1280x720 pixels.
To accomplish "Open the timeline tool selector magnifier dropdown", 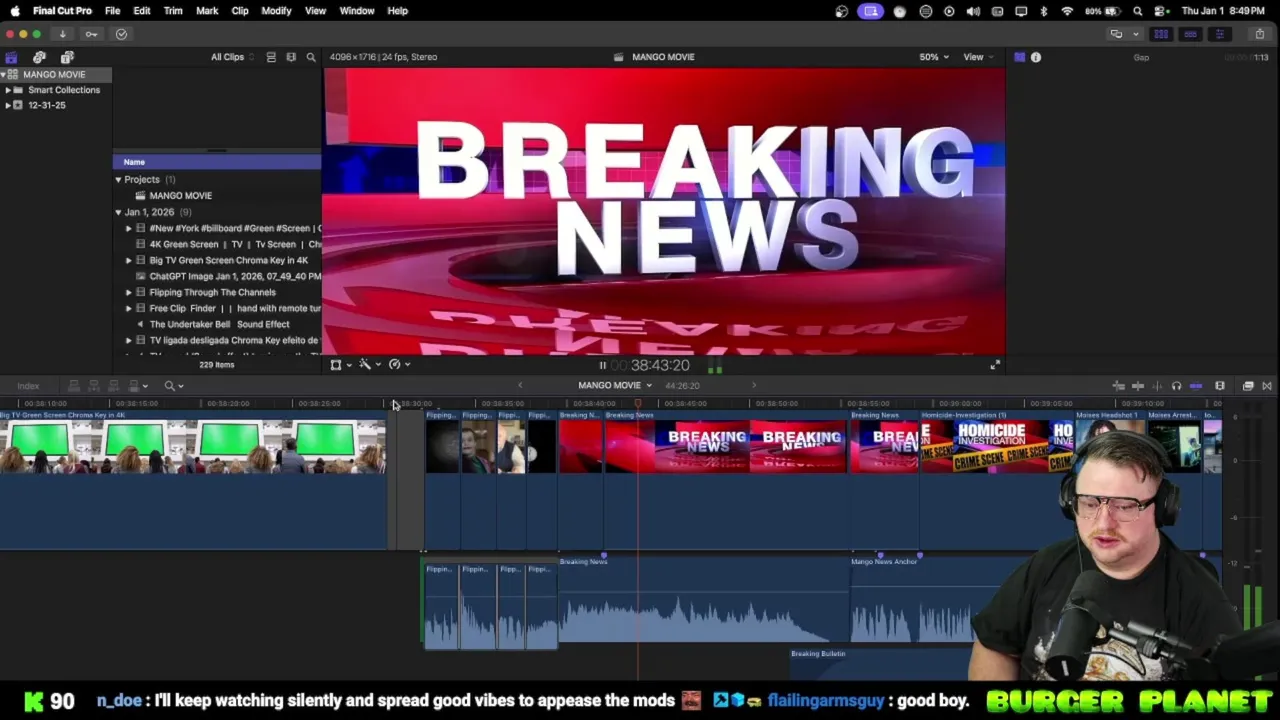I will click(x=173, y=386).
